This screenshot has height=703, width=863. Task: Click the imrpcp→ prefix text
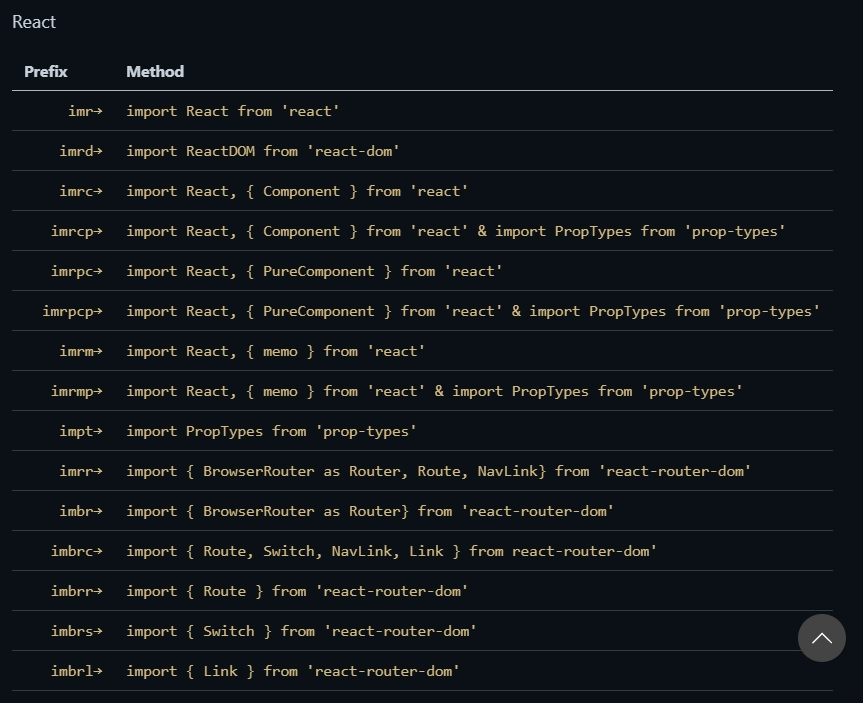[73, 312]
